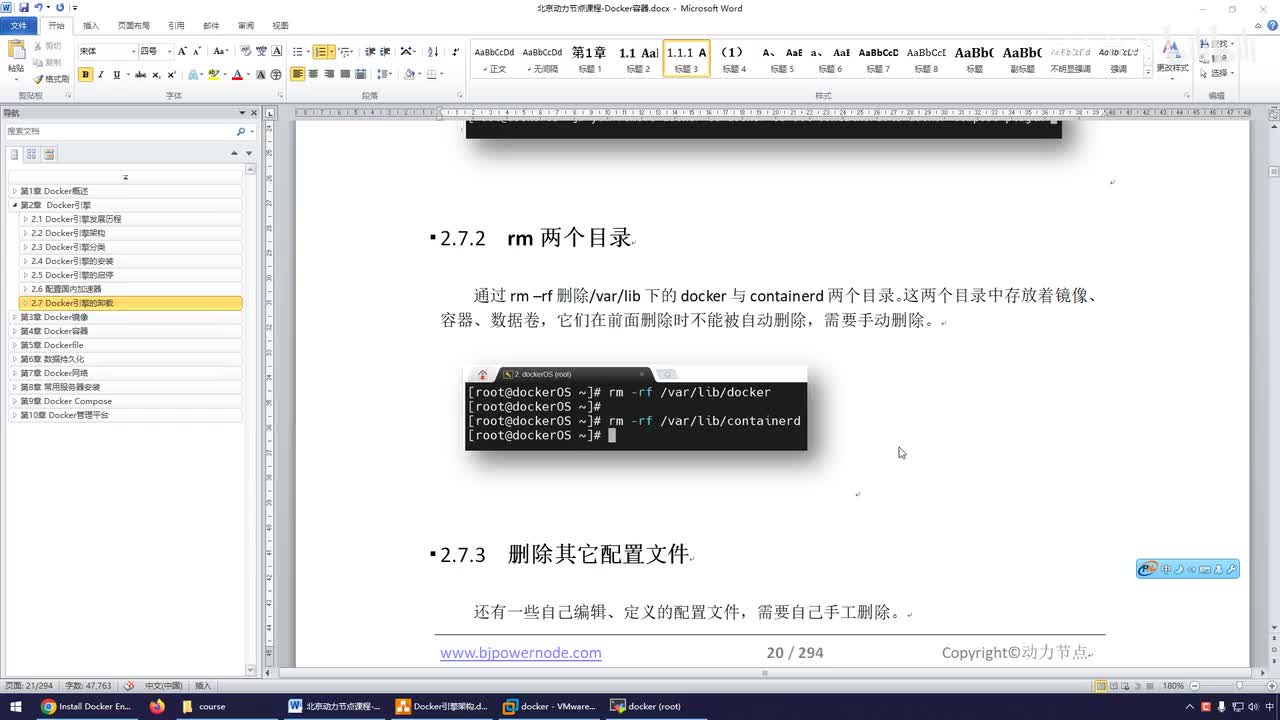Click the www.bjpowernode.com footer link
Image resolution: width=1280 pixels, height=720 pixels.
(x=521, y=653)
